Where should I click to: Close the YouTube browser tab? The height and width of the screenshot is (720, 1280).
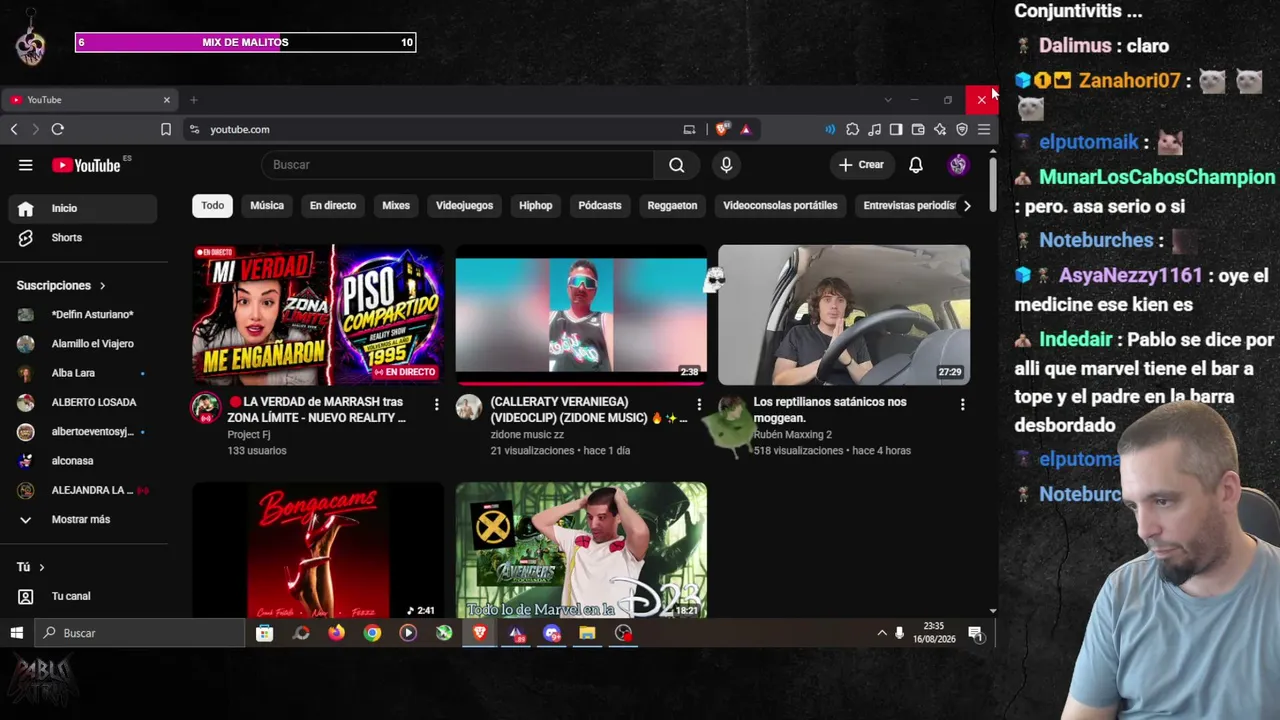(167, 100)
